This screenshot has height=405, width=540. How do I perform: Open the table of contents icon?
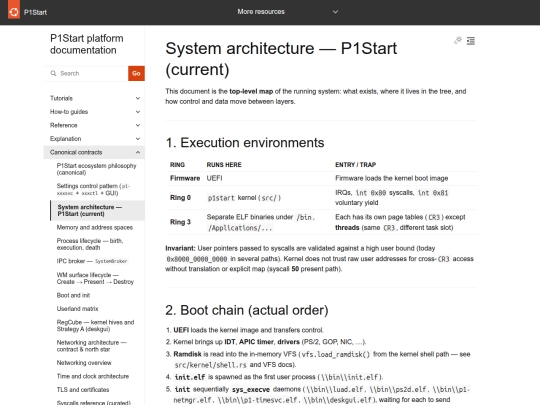pyautogui.click(x=471, y=41)
